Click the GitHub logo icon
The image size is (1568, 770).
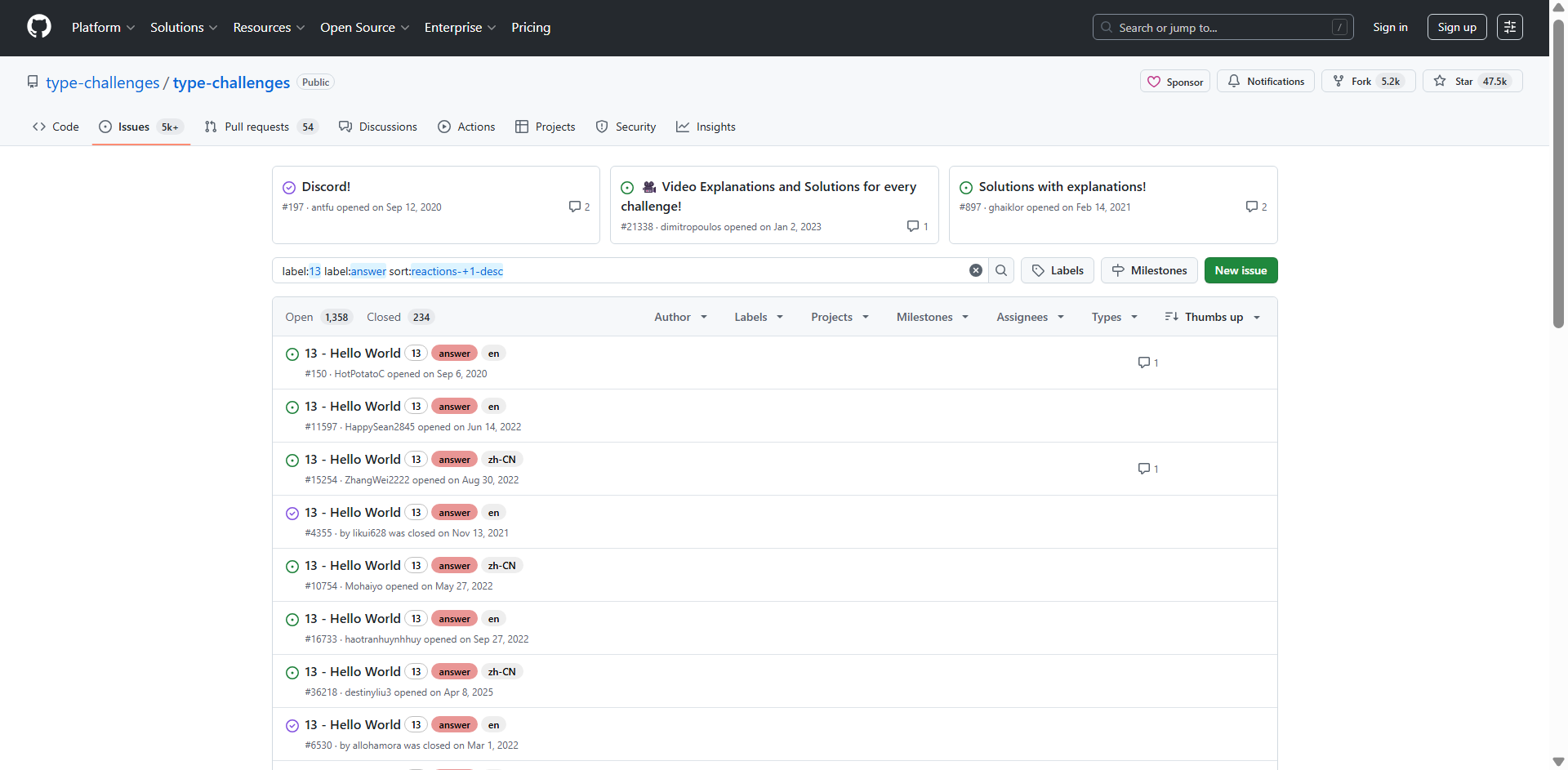[x=39, y=27]
